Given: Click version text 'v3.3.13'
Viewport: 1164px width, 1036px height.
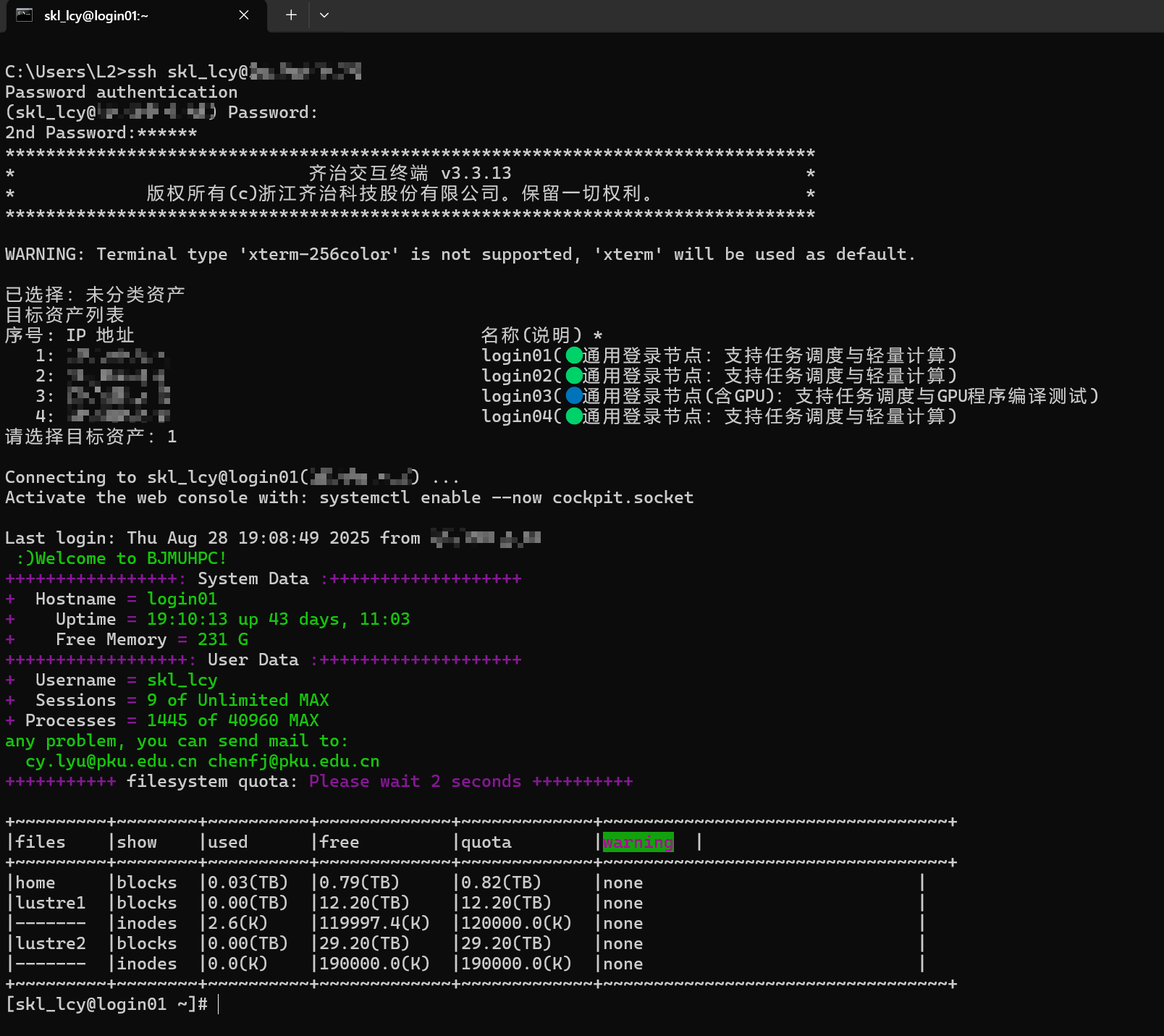Looking at the screenshot, I should 476,173.
